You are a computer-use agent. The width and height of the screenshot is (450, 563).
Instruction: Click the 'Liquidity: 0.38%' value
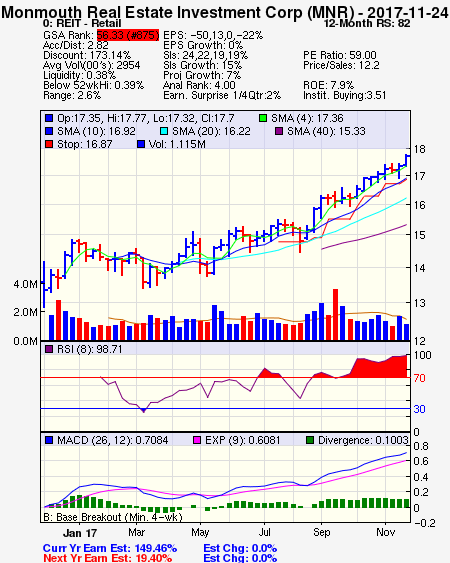[x=79, y=75]
